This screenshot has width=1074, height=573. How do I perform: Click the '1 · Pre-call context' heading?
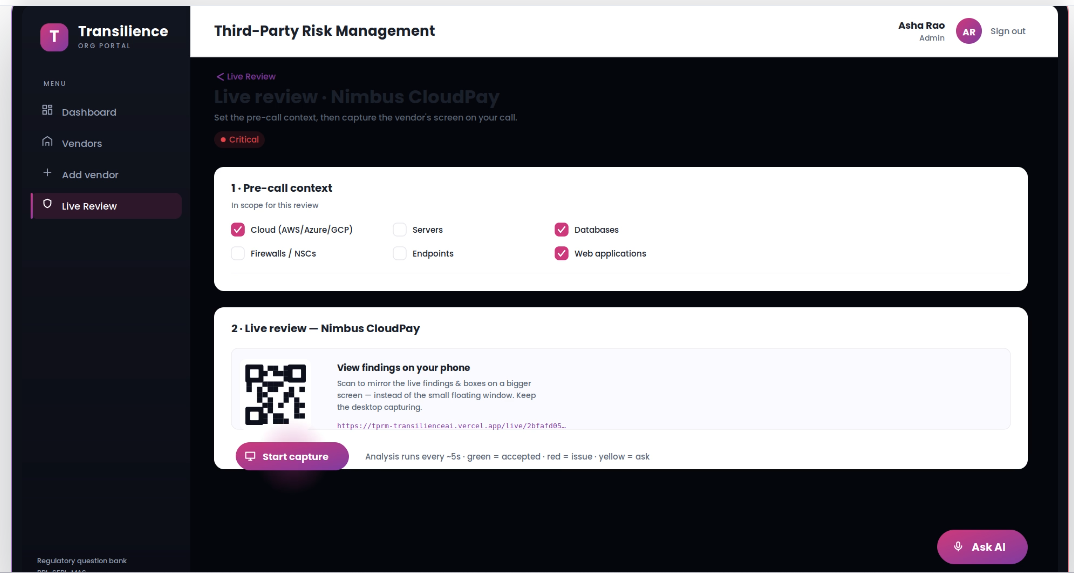click(x=282, y=188)
